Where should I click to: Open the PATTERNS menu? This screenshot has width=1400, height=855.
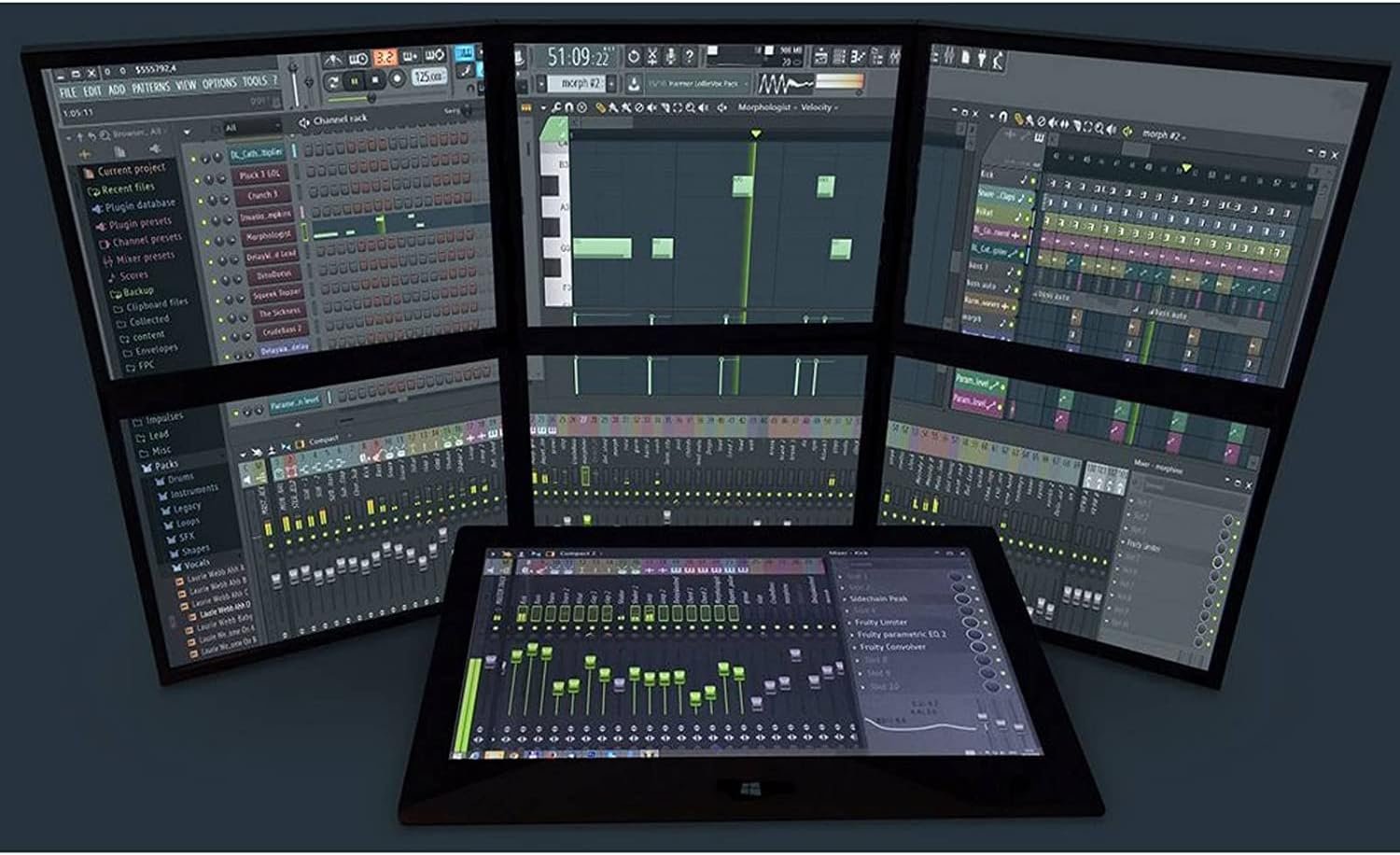point(150,88)
